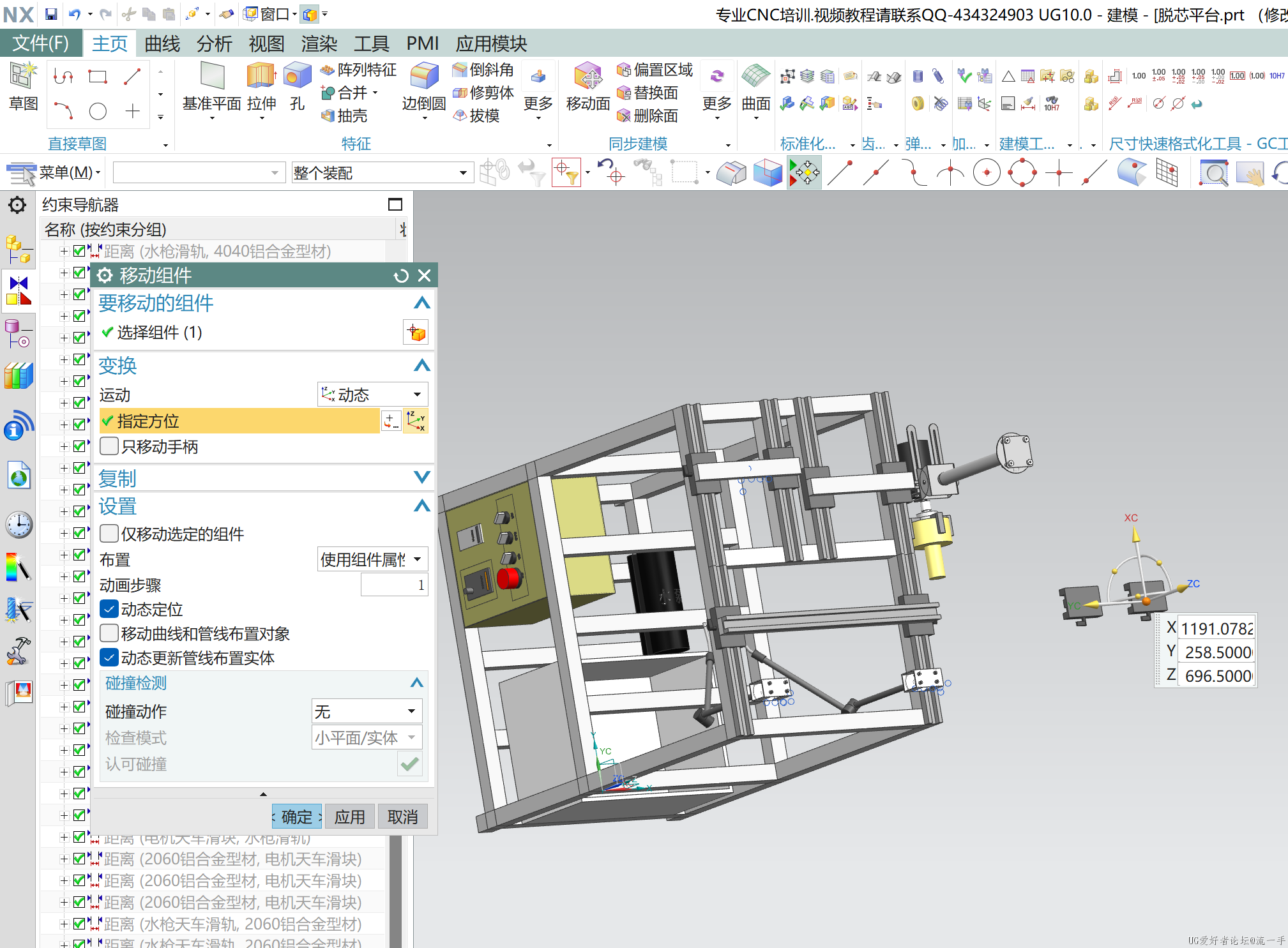This screenshot has height=948, width=1288.
Task: Switch to the 应用模块 tab
Action: click(x=491, y=43)
